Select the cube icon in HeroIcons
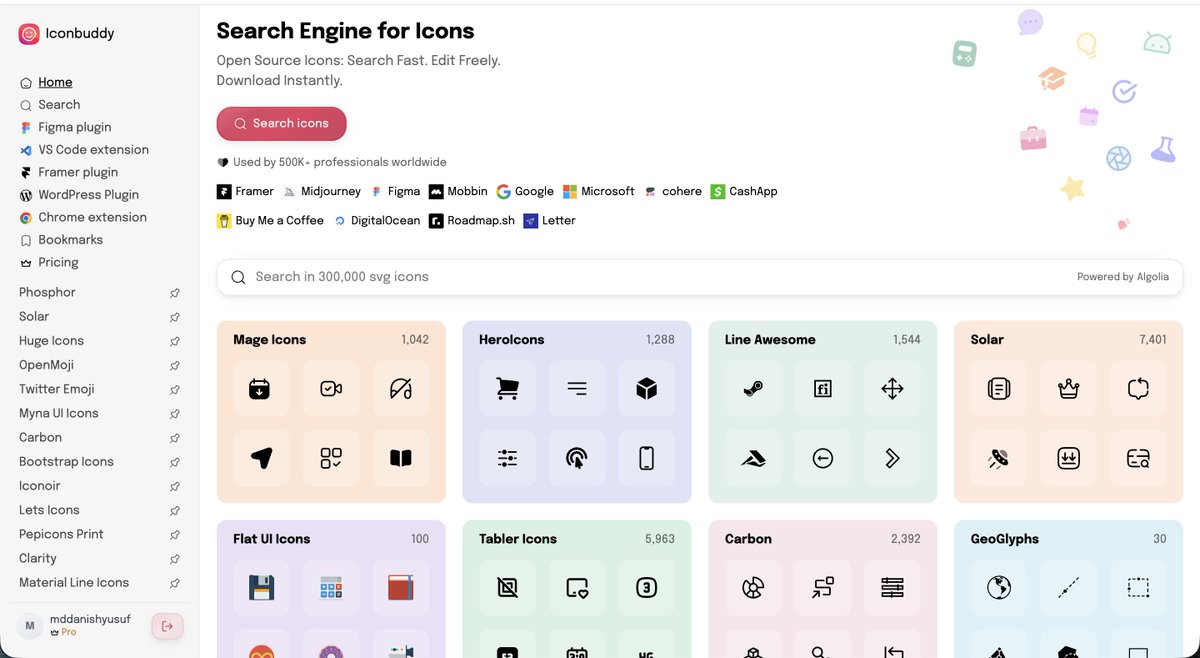The height and width of the screenshot is (658, 1200). pyautogui.click(x=646, y=389)
